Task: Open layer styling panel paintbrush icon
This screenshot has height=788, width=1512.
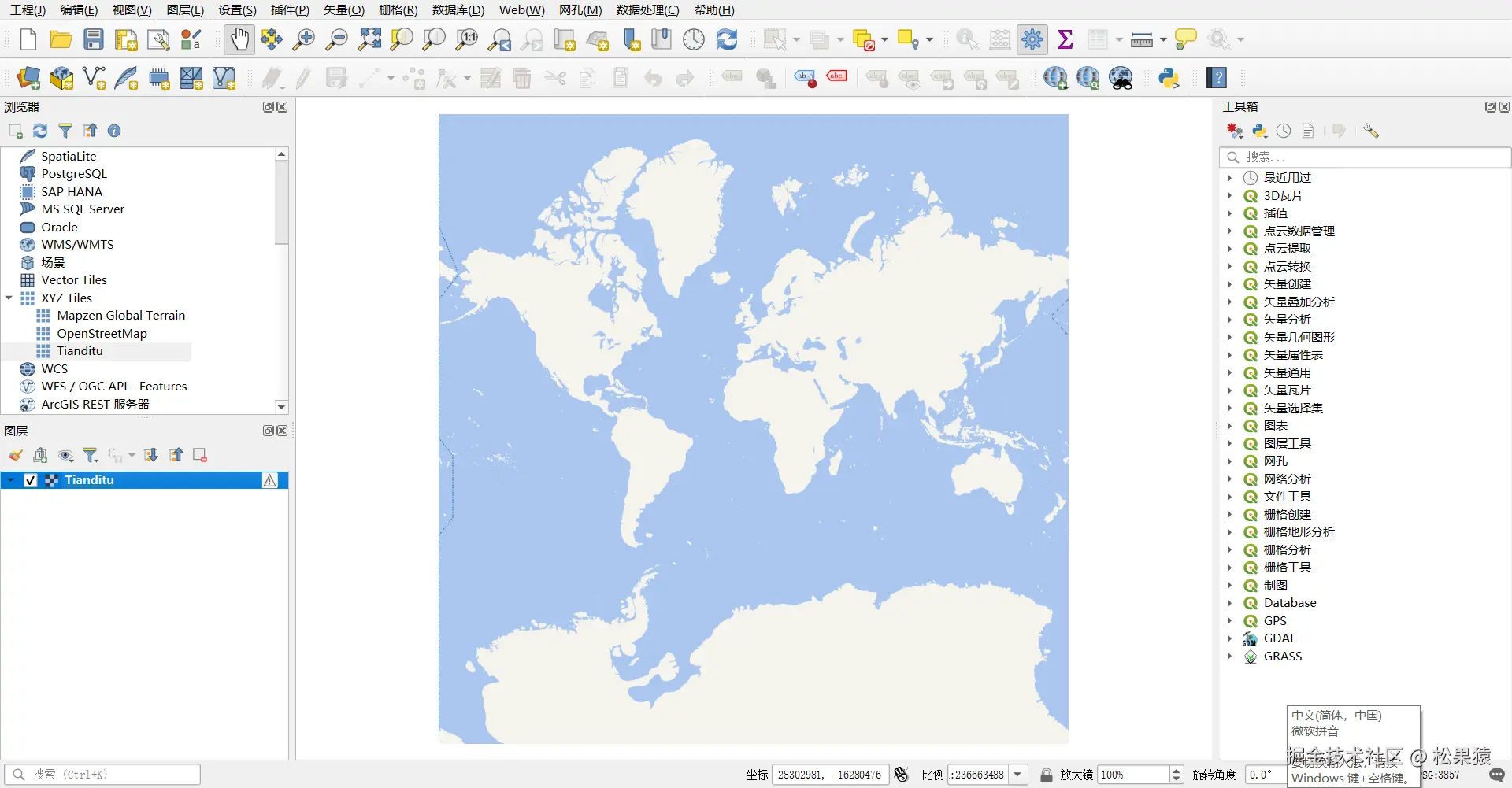Action: pyautogui.click(x=16, y=455)
